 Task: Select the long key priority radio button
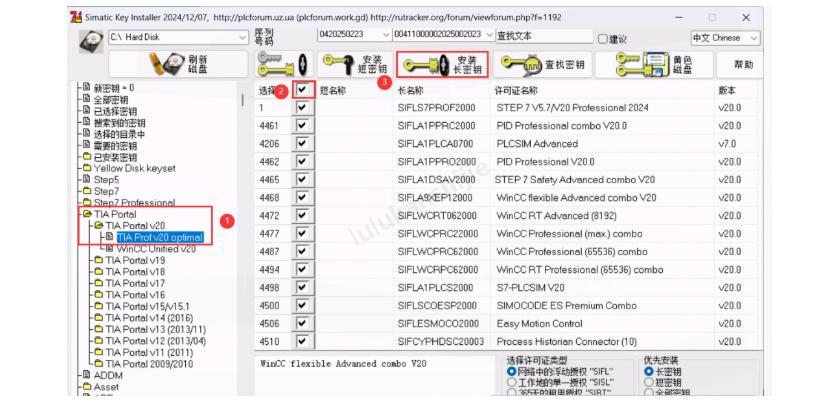649,371
